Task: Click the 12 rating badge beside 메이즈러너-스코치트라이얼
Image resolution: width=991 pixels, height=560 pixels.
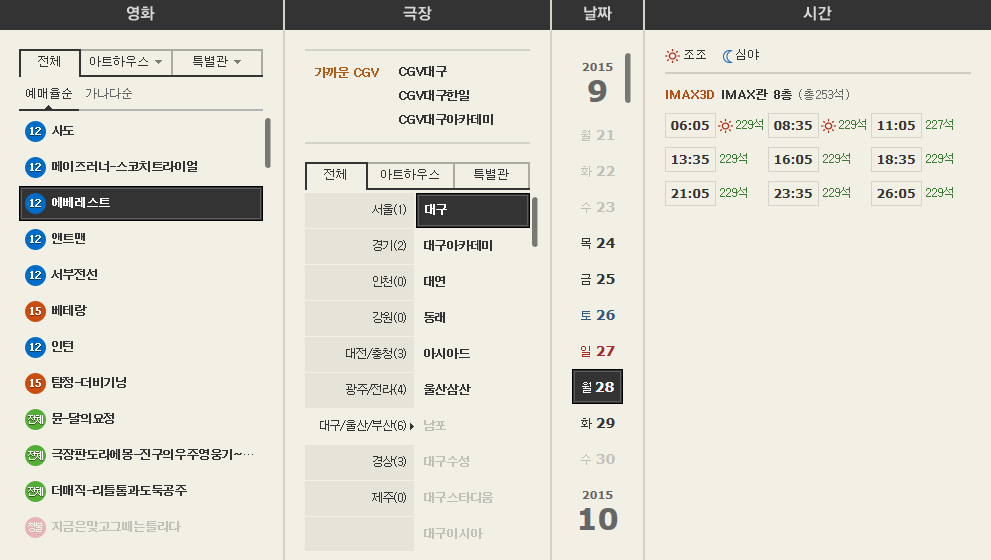Action: (x=35, y=167)
